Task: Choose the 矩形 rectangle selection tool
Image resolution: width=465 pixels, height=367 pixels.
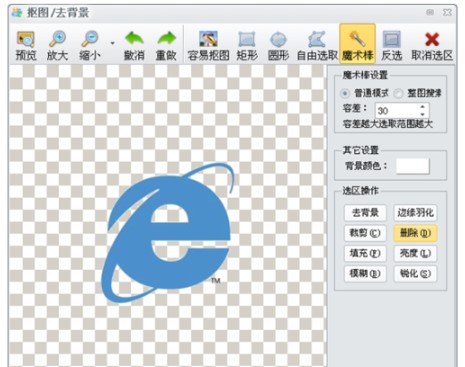Action: [x=247, y=45]
